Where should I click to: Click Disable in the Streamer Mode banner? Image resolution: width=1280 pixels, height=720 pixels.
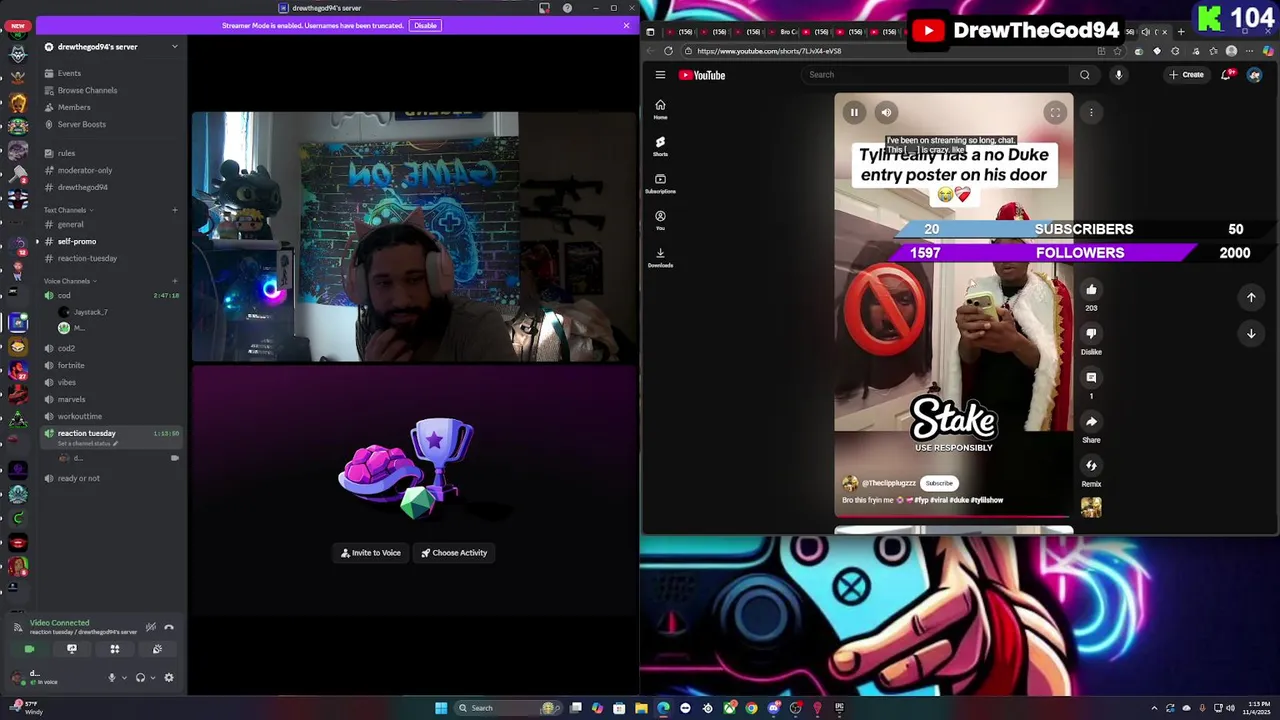point(425,25)
